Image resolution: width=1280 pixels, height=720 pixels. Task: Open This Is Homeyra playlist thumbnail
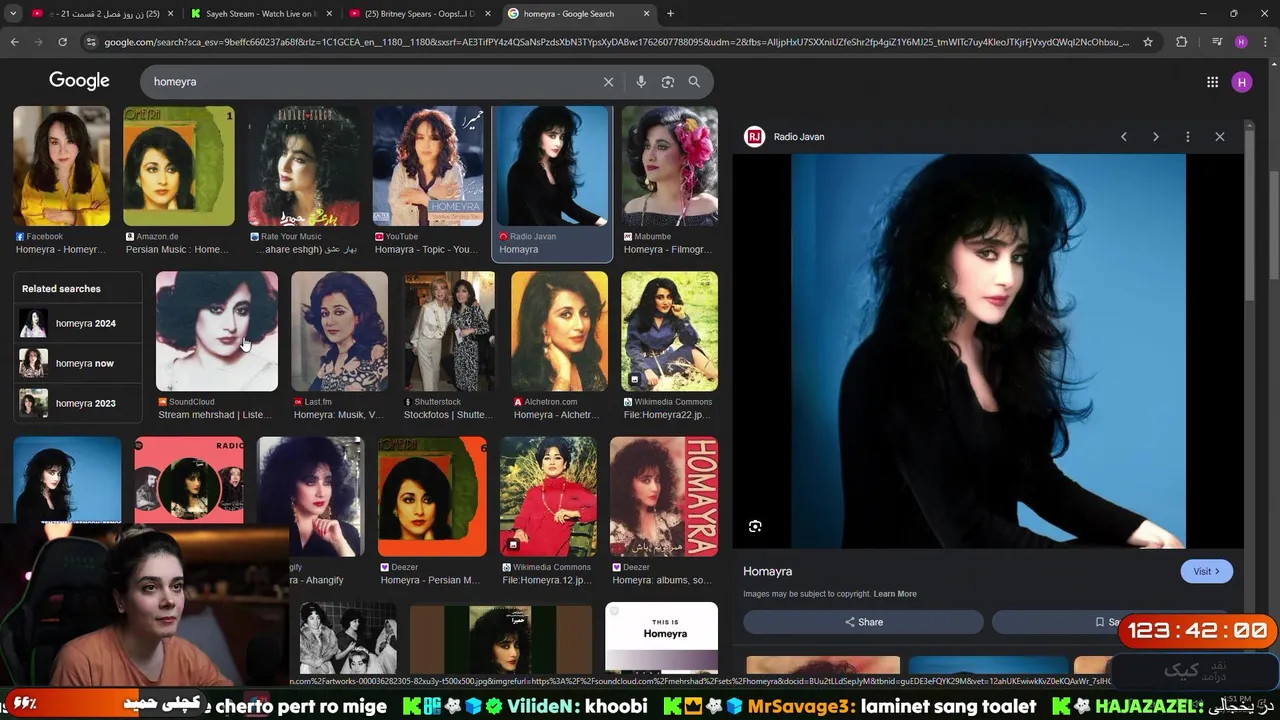[661, 636]
